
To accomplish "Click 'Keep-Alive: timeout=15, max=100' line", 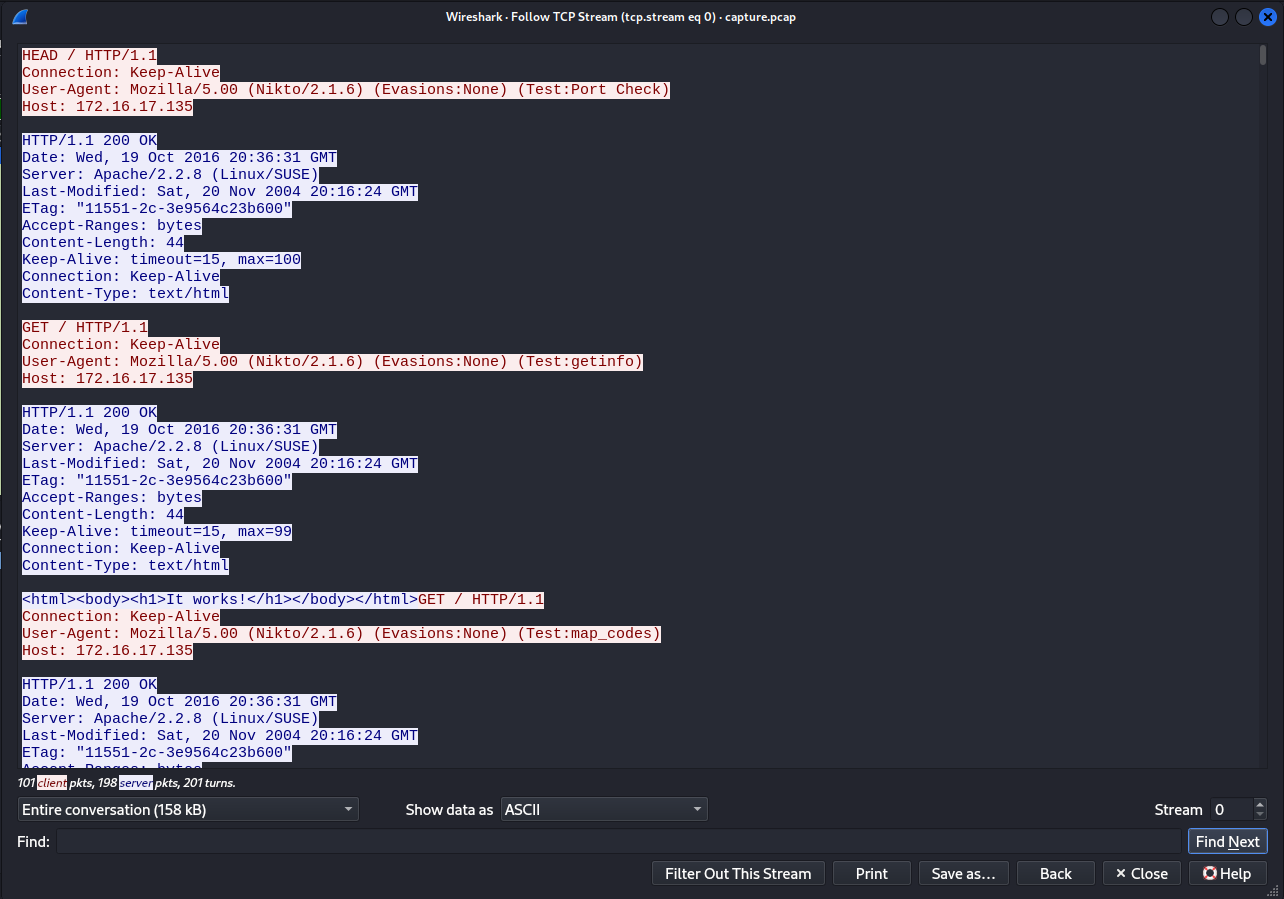I will point(161,259).
